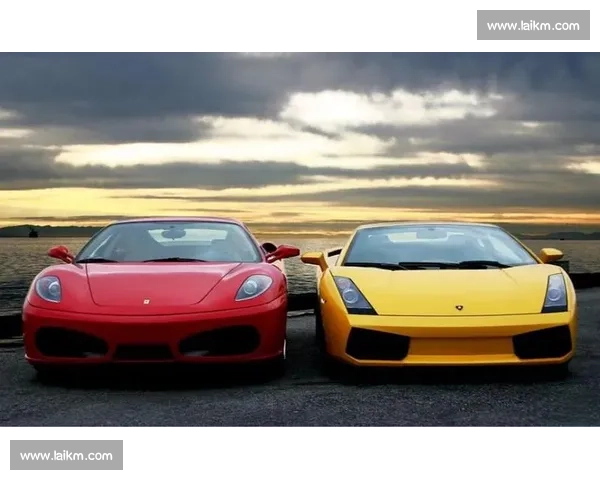Click the yellow car's windshield
600x480 pixels.
(x=437, y=247)
